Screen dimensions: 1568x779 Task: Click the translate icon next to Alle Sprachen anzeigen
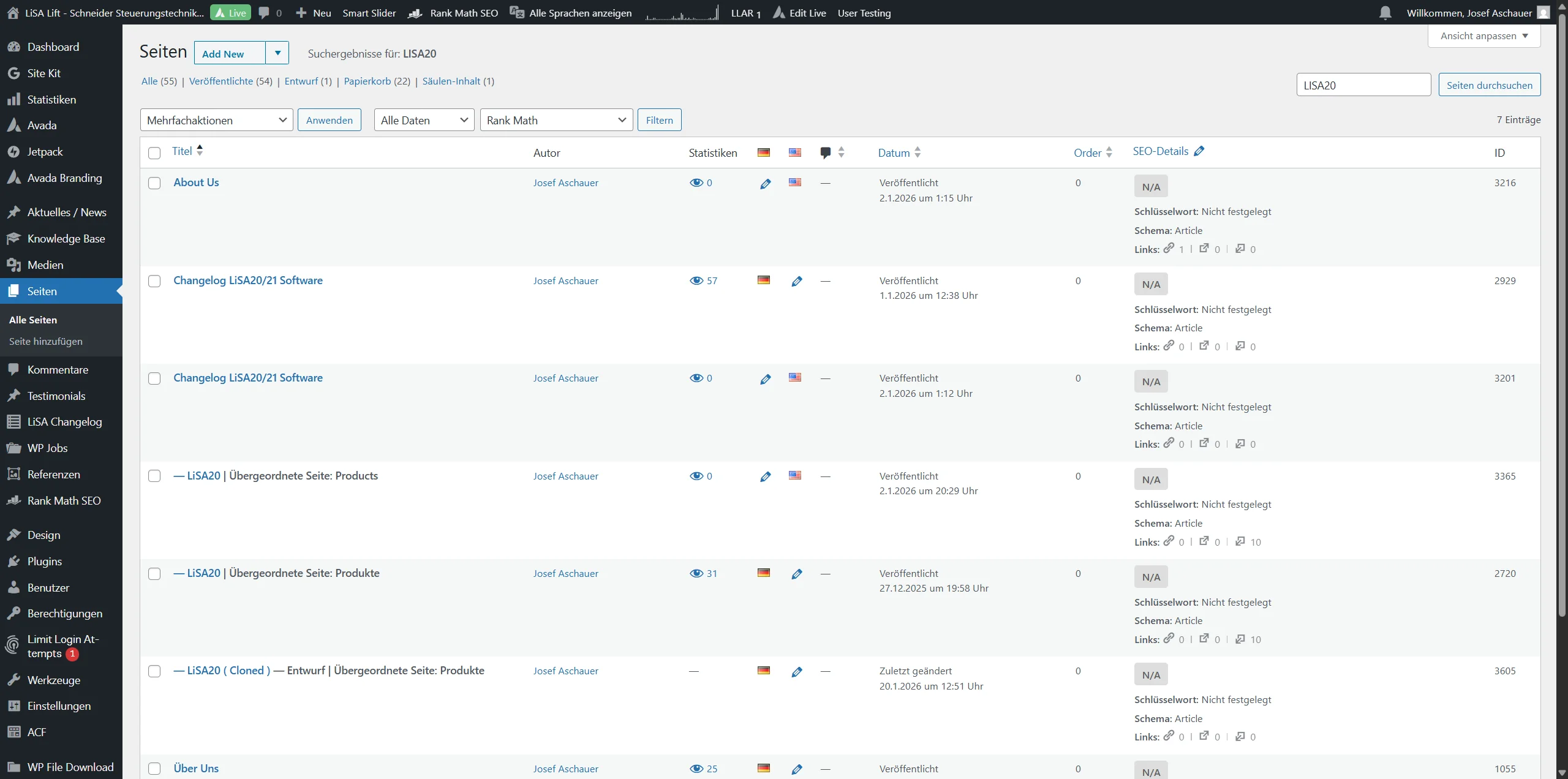[516, 12]
